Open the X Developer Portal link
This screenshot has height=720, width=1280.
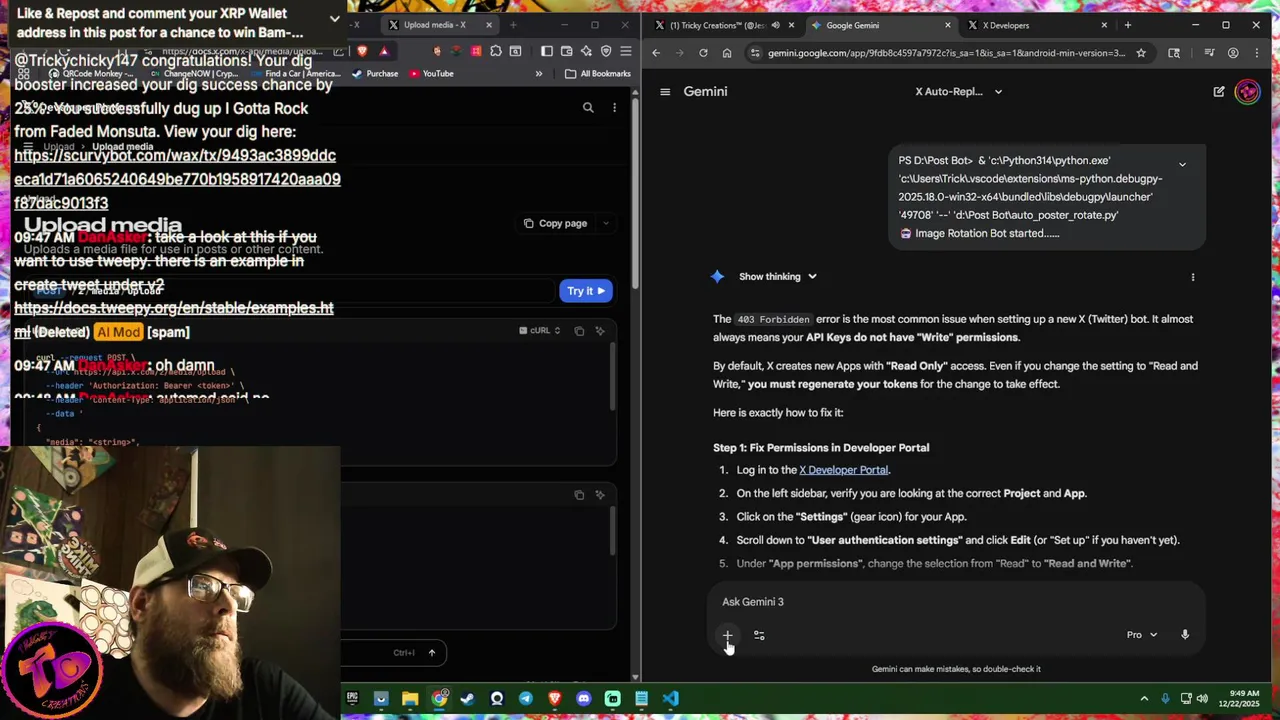[843, 470]
